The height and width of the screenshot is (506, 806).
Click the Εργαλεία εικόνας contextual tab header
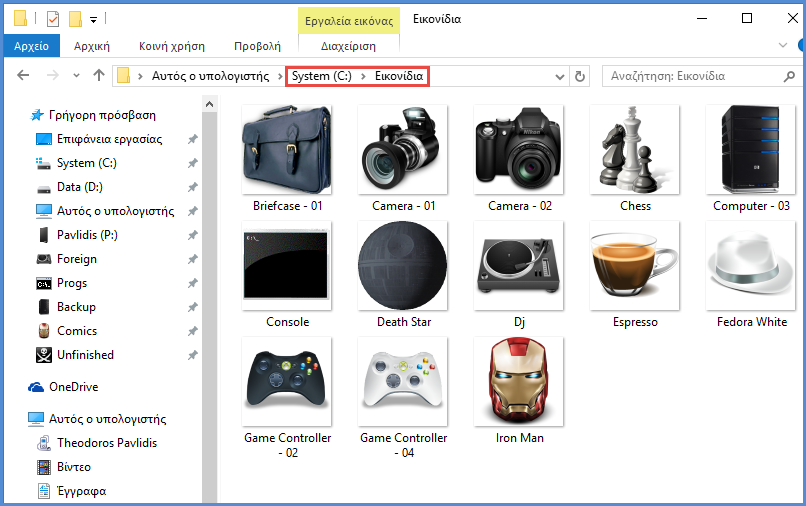[x=349, y=21]
